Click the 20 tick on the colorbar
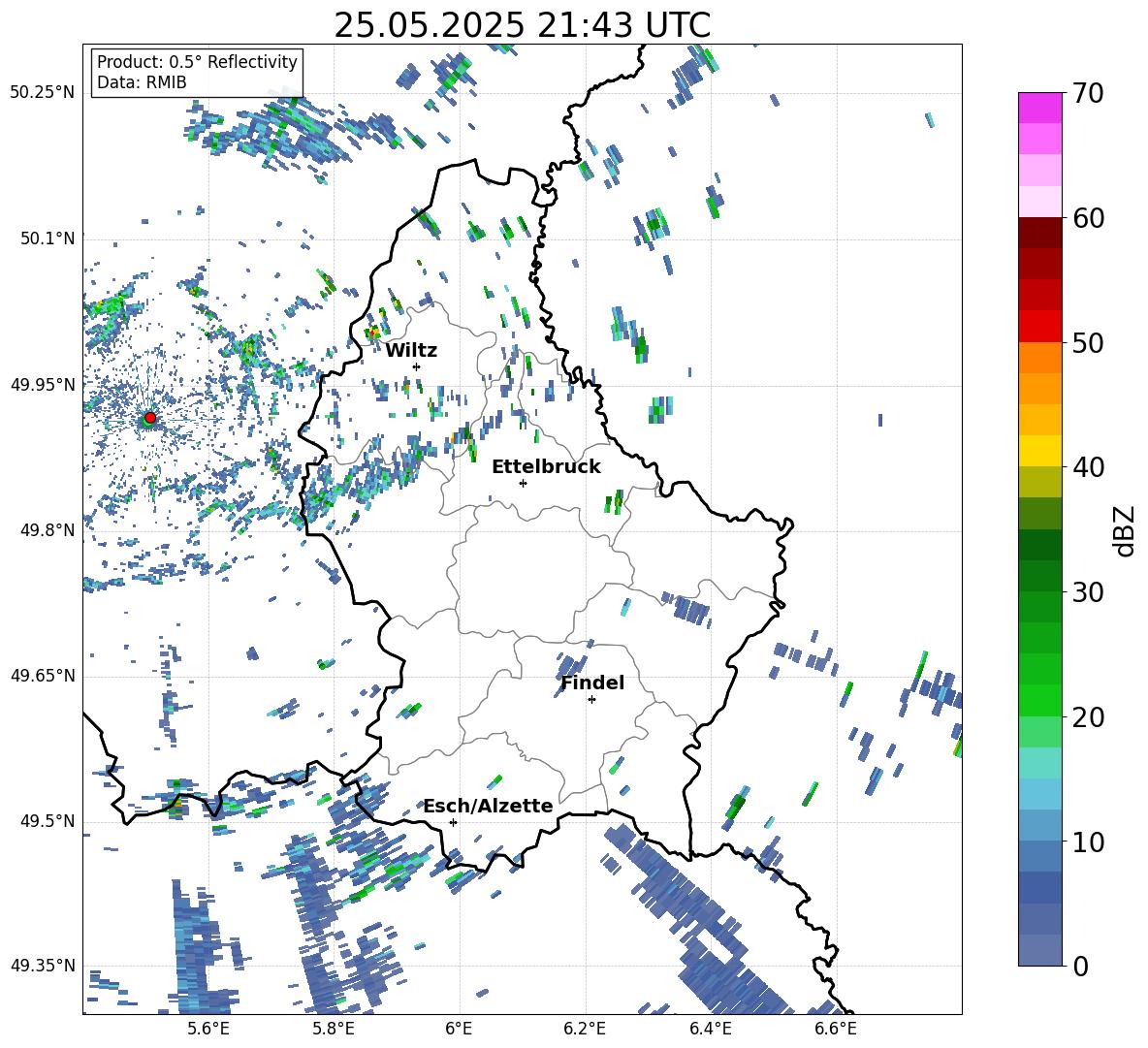Screen dimensions: 1148x1048 (1088, 717)
